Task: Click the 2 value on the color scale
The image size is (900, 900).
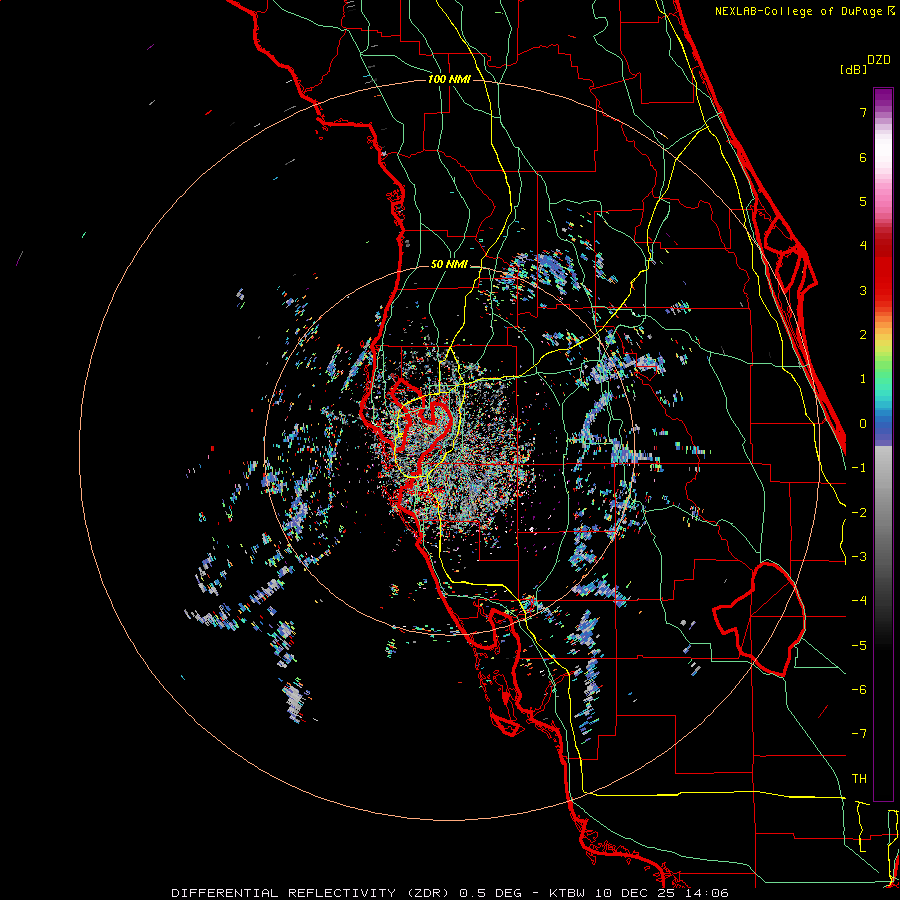Action: [863, 335]
